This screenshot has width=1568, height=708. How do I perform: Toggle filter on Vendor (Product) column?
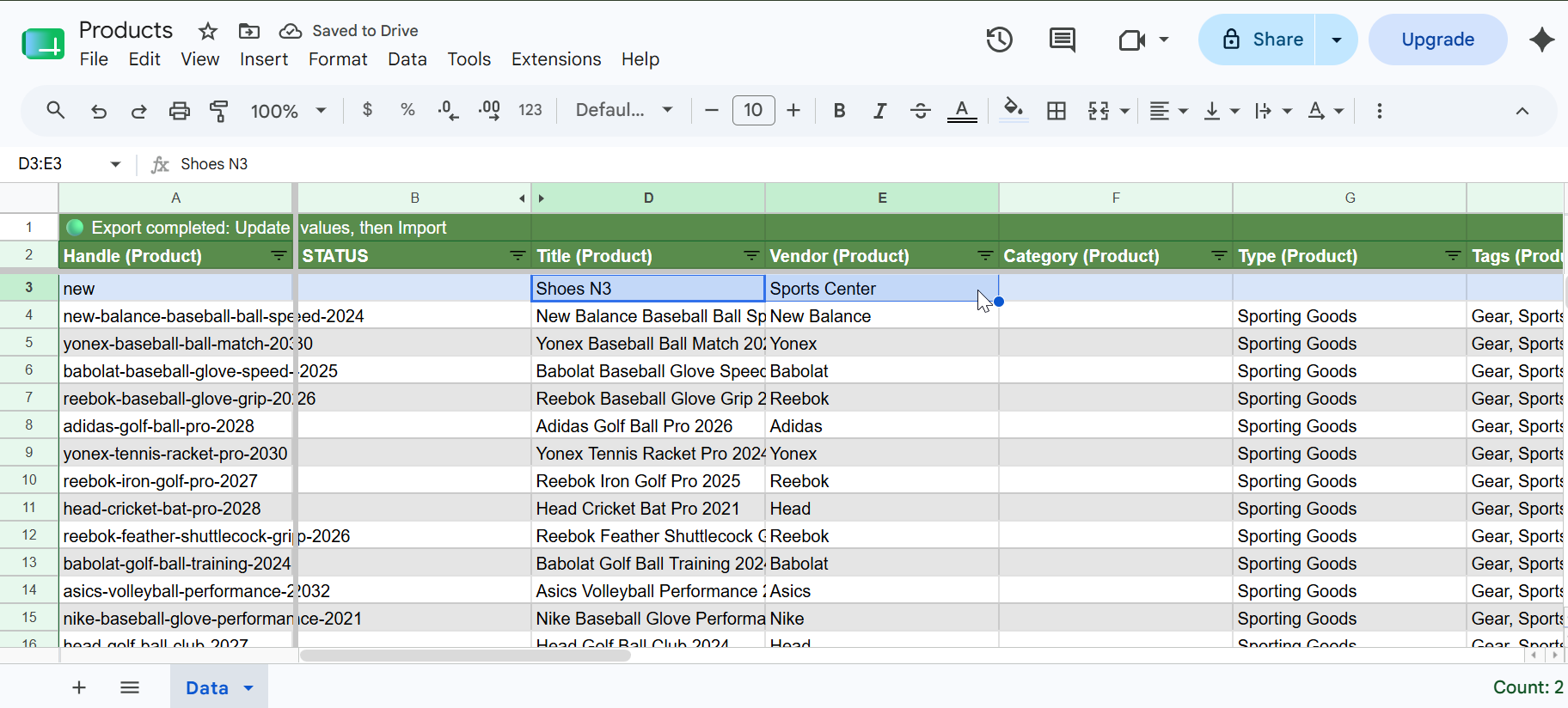985,256
